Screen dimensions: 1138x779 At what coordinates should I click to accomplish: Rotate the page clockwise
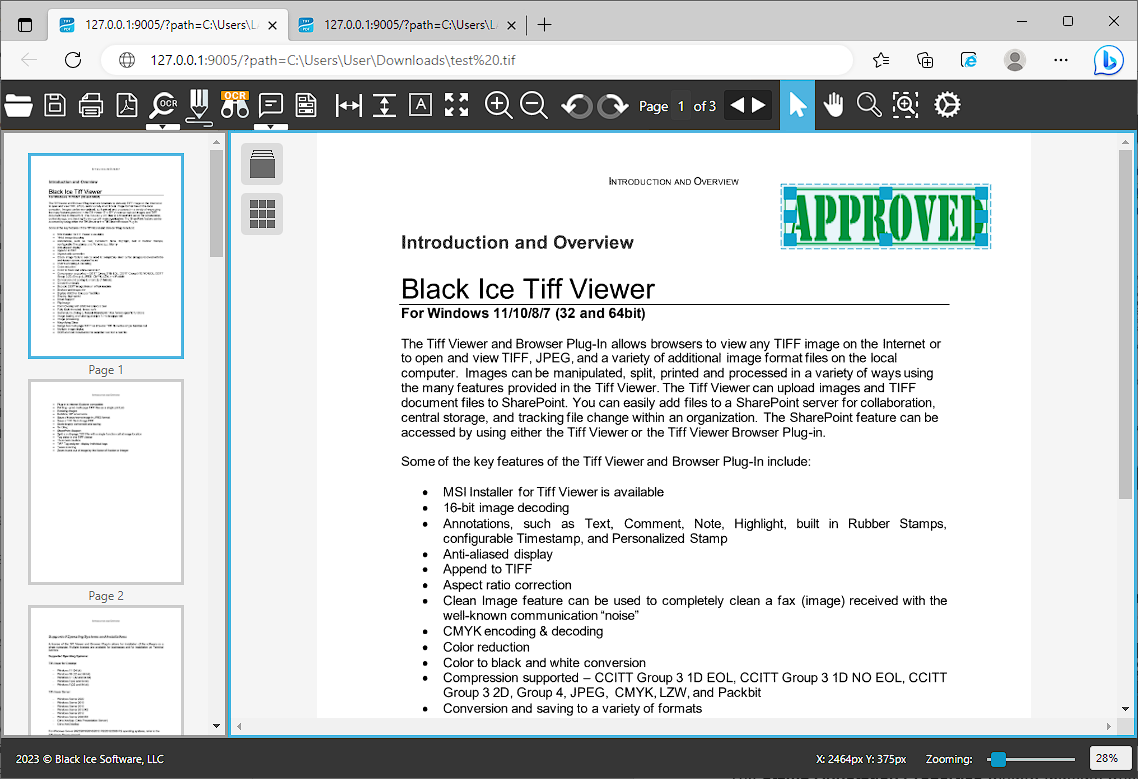click(x=613, y=106)
